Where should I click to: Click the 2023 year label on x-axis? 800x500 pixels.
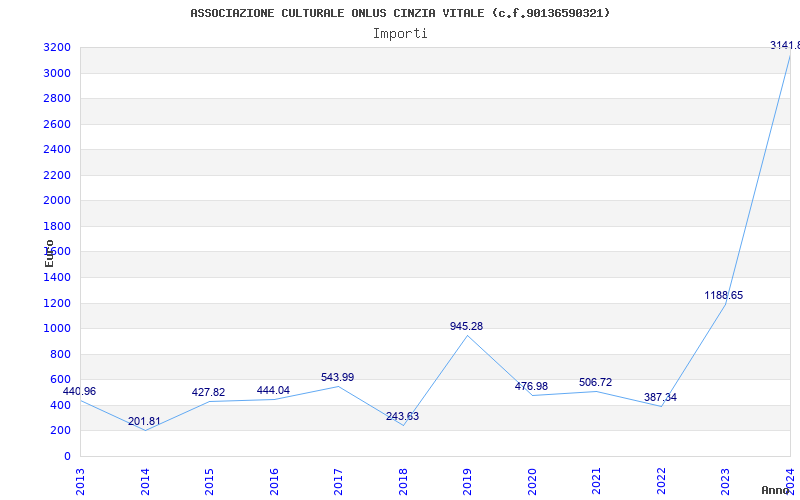click(726, 481)
